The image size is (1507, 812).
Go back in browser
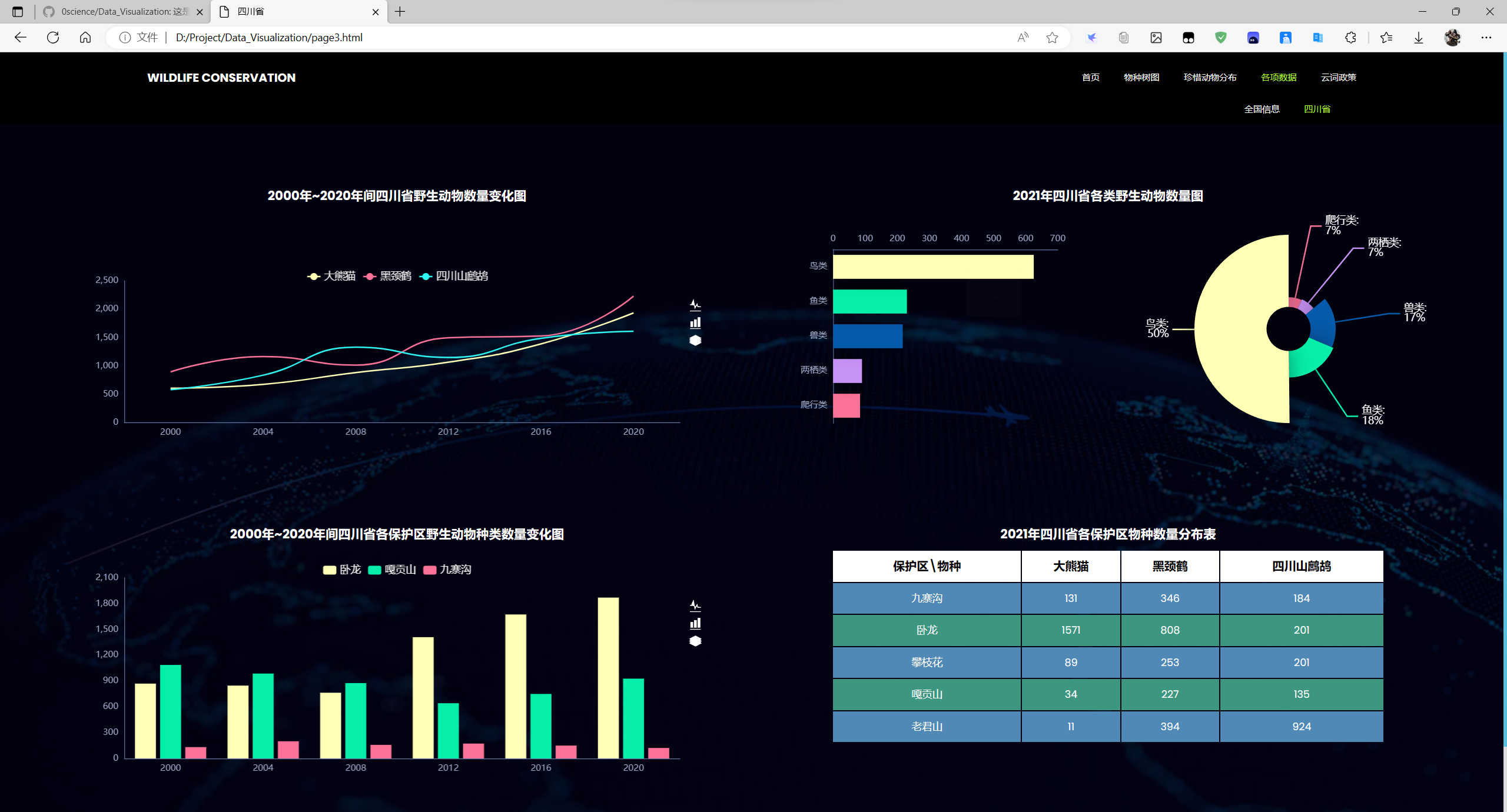[21, 38]
